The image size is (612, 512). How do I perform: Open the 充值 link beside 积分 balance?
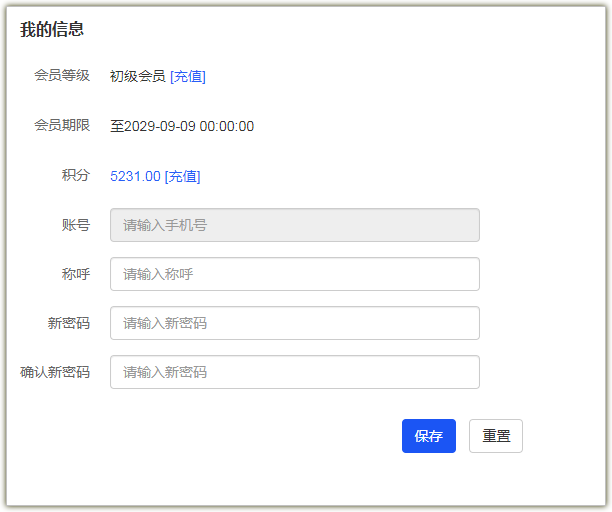(182, 176)
